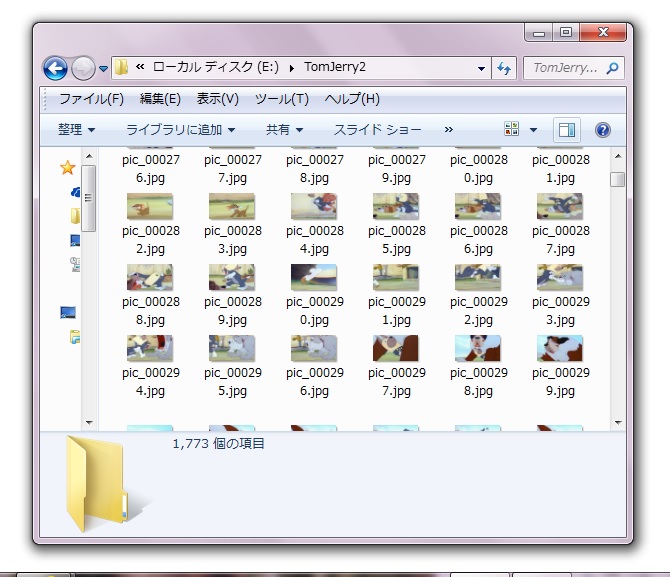Select the yellow folder item in navigation pane
The image size is (670, 577).
tap(75, 216)
